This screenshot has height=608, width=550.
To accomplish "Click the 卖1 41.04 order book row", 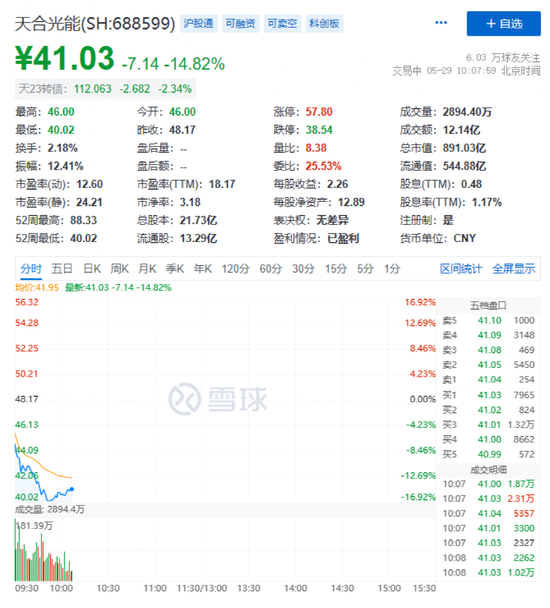I will click(x=488, y=380).
